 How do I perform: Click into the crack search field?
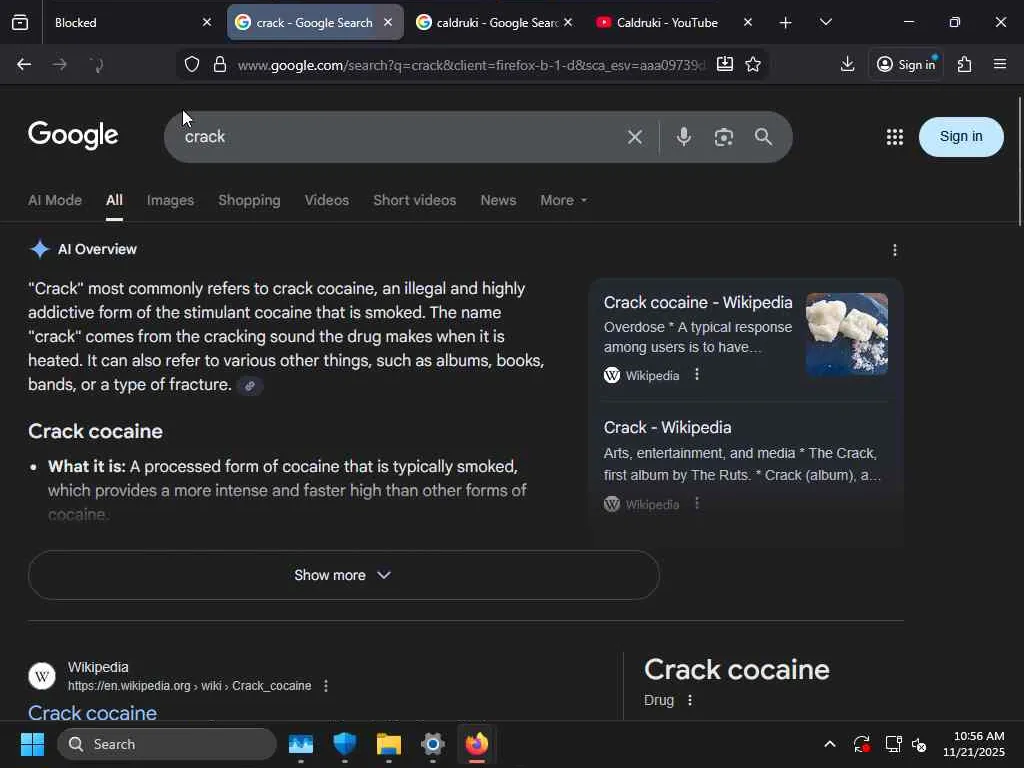398,136
